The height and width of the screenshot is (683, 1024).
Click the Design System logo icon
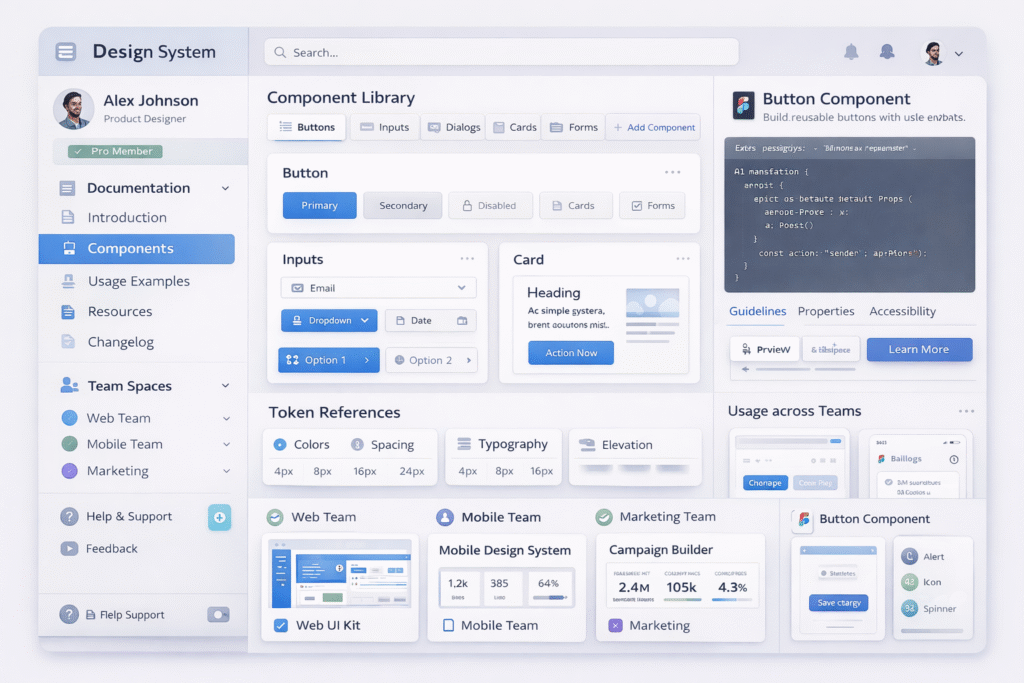point(66,52)
